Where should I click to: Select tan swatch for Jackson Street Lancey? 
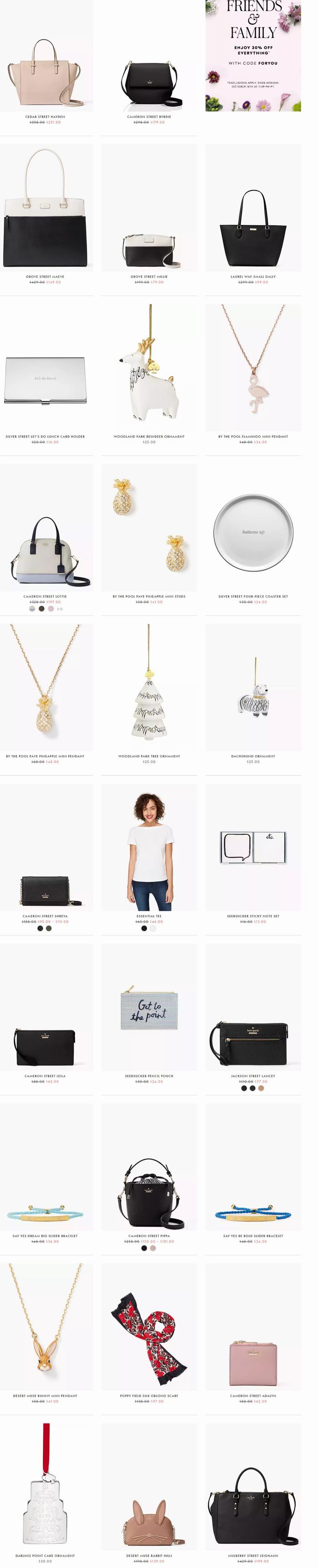tap(261, 1088)
